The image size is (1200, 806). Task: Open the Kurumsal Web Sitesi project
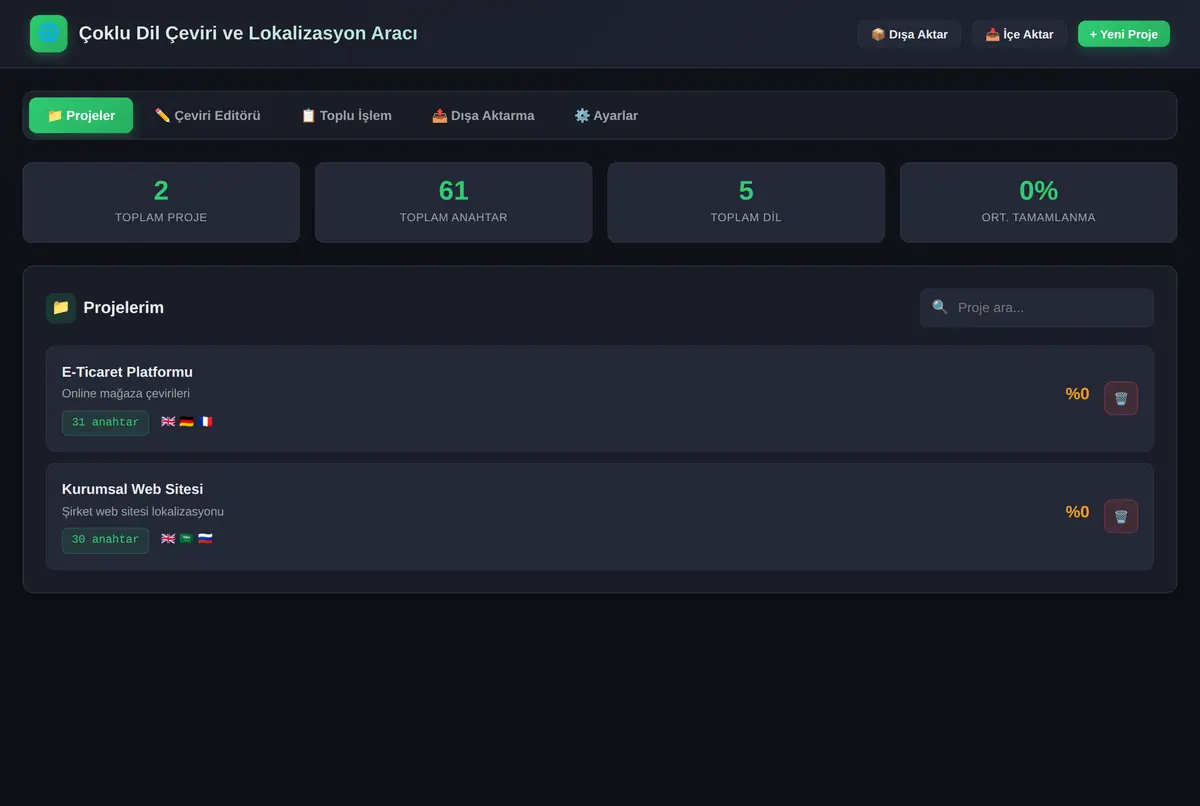pyautogui.click(x=600, y=516)
